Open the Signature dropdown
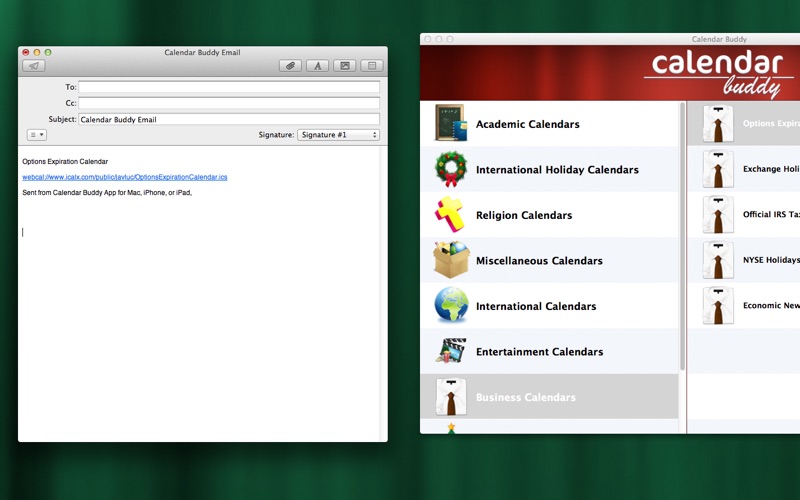This screenshot has height=500, width=800. pyautogui.click(x=339, y=135)
